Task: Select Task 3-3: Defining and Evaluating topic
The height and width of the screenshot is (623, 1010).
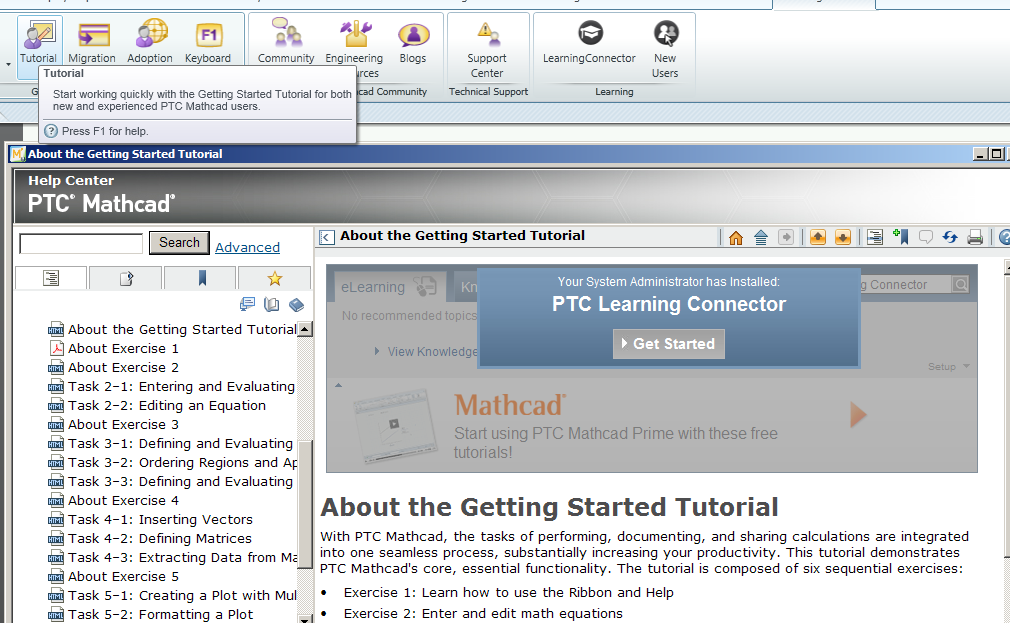Action: (x=180, y=481)
